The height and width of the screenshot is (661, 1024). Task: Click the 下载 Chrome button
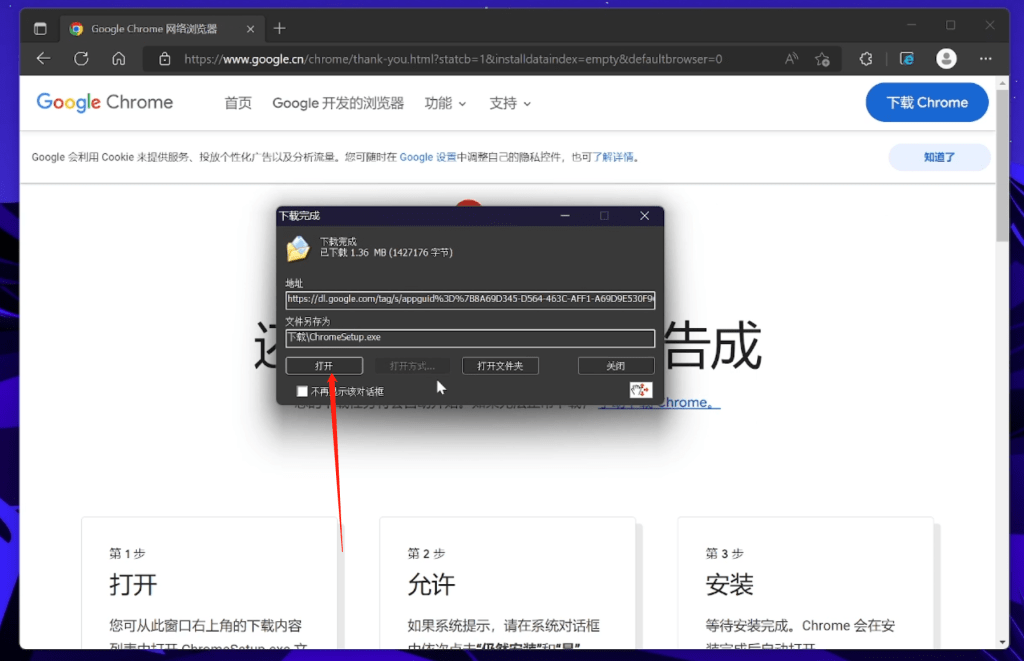coord(927,103)
